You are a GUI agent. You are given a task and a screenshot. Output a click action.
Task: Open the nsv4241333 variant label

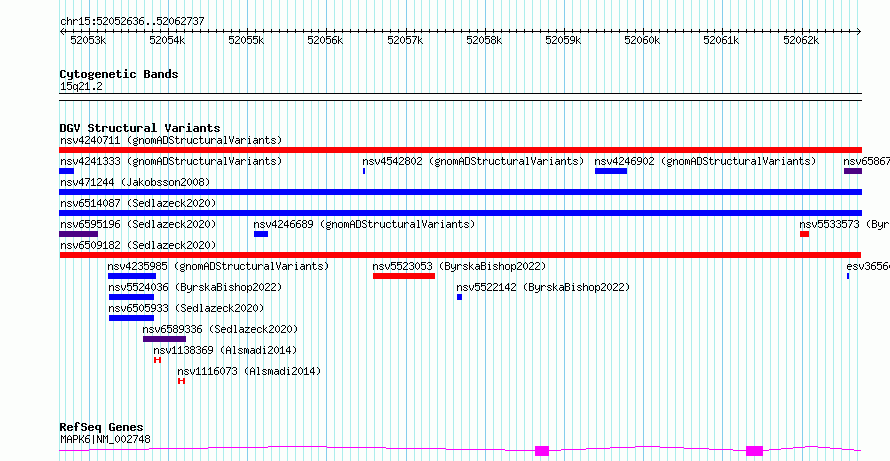[x=171, y=161]
